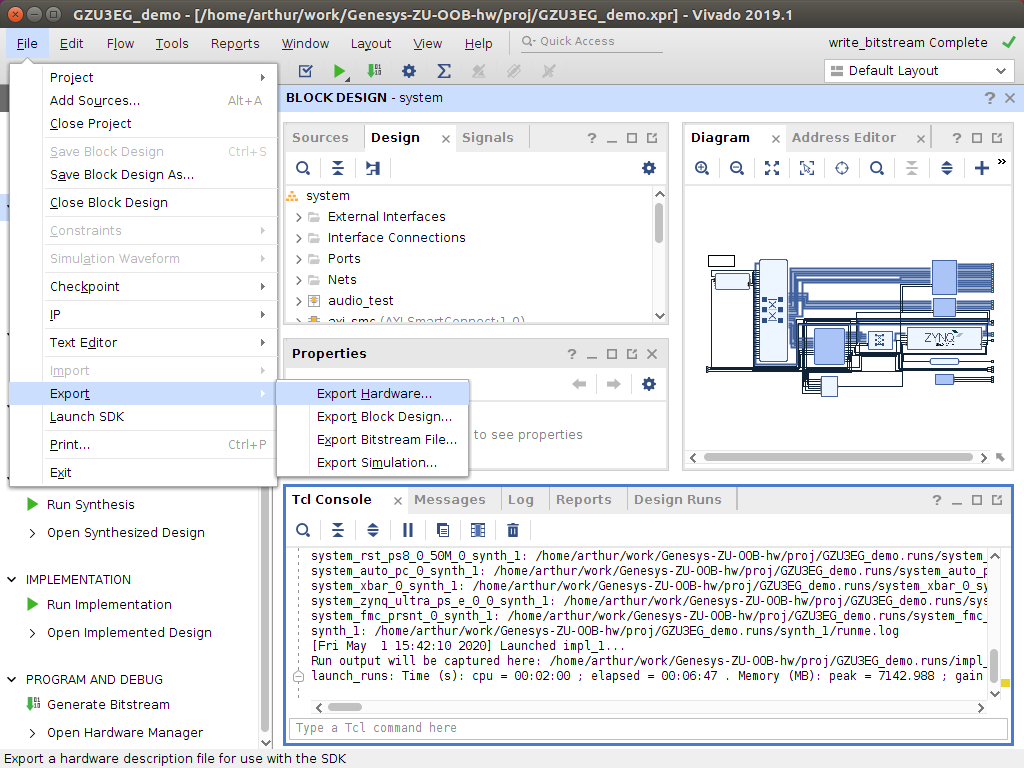
Task: Expand the External Interfaces tree node
Action: pyautogui.click(x=298, y=217)
